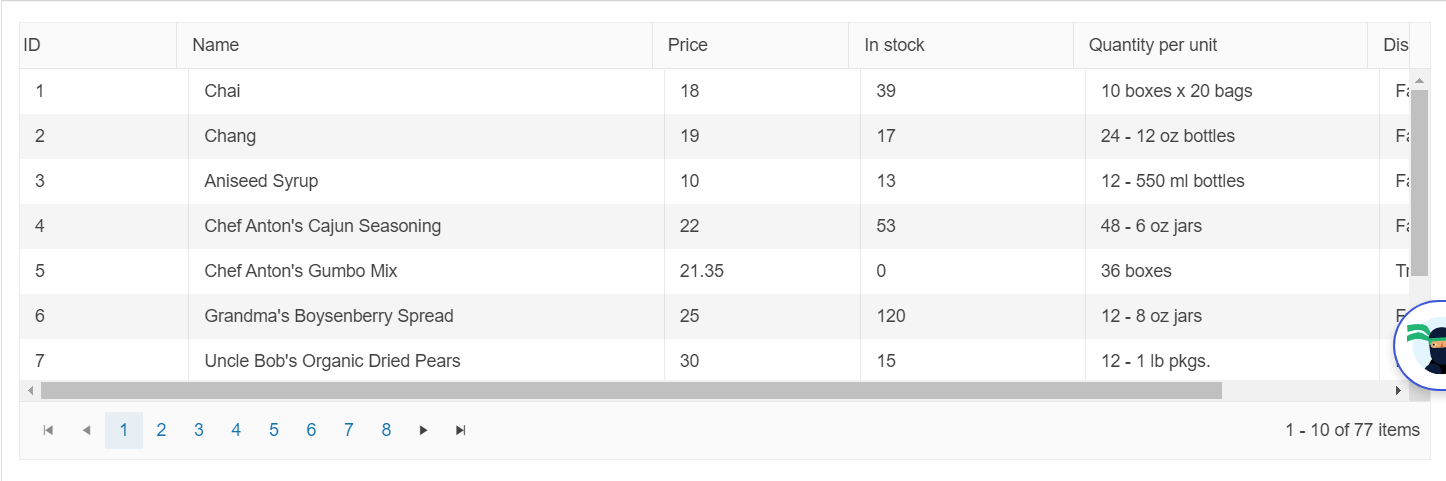Click the horizontal scrollbar left arrow
The height and width of the screenshot is (481, 1446).
click(30, 390)
